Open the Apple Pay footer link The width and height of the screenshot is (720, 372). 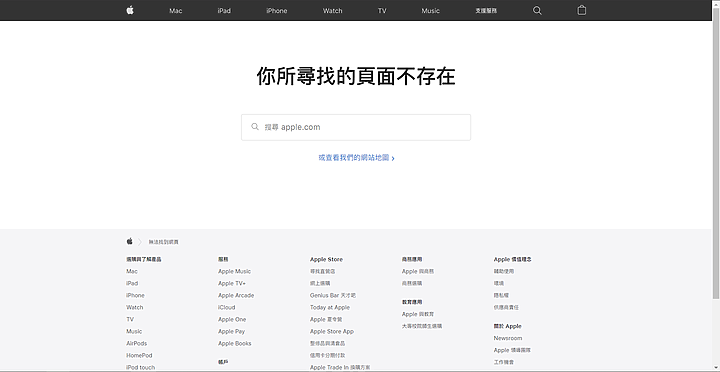[231, 331]
